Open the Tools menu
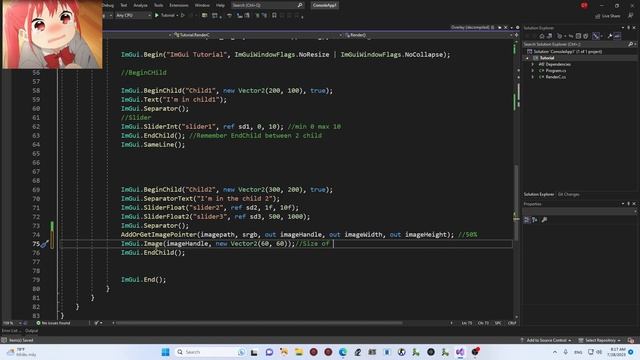 (x=158, y=5)
